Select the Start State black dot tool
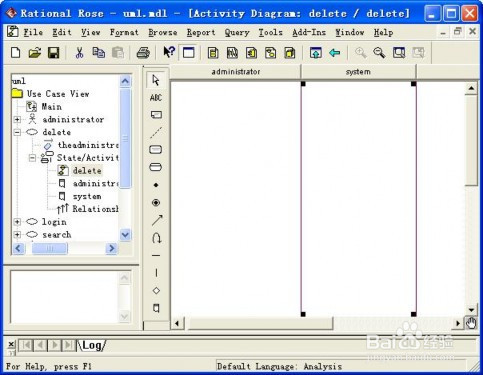Image resolution: width=483 pixels, height=375 pixels. click(156, 185)
